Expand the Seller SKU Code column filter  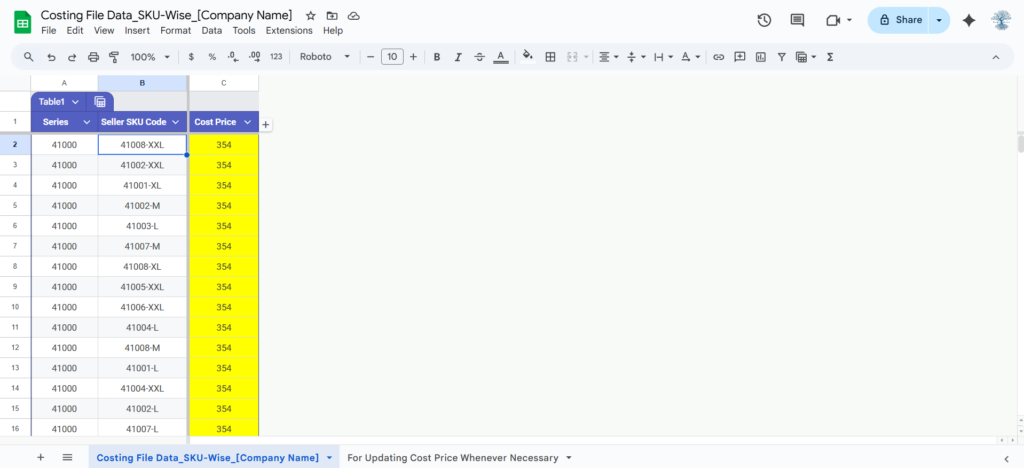point(176,122)
